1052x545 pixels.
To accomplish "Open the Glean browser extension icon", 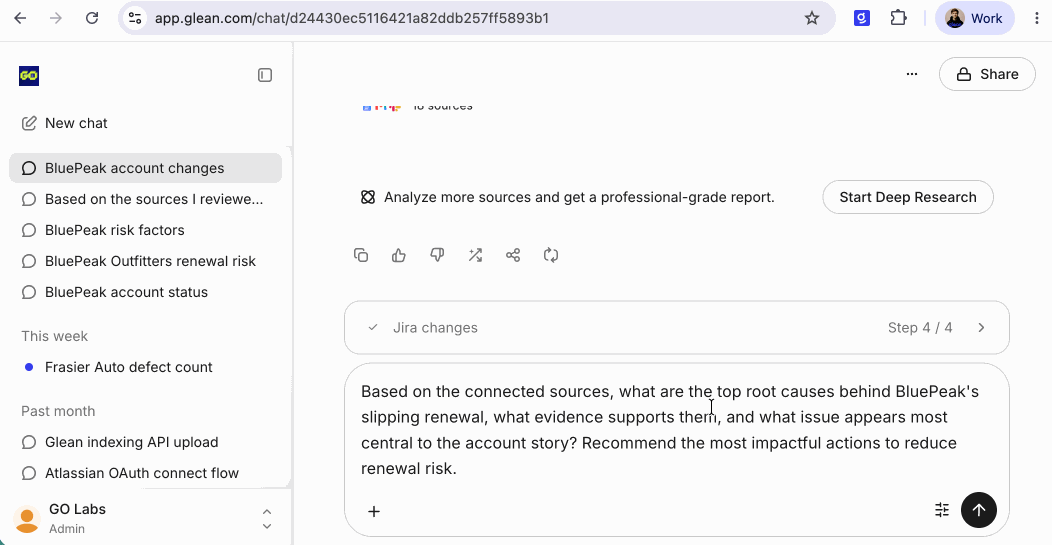I will point(861,18).
